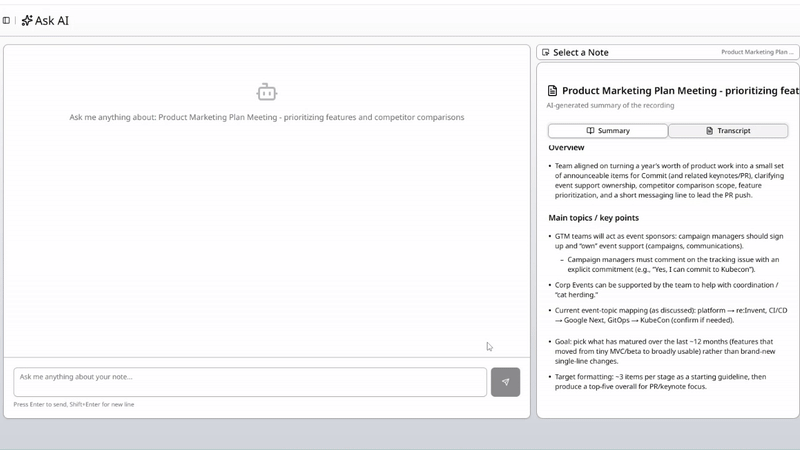The width and height of the screenshot is (800, 450).
Task: Click the 'Ask AI' header title
Action: (52, 20)
